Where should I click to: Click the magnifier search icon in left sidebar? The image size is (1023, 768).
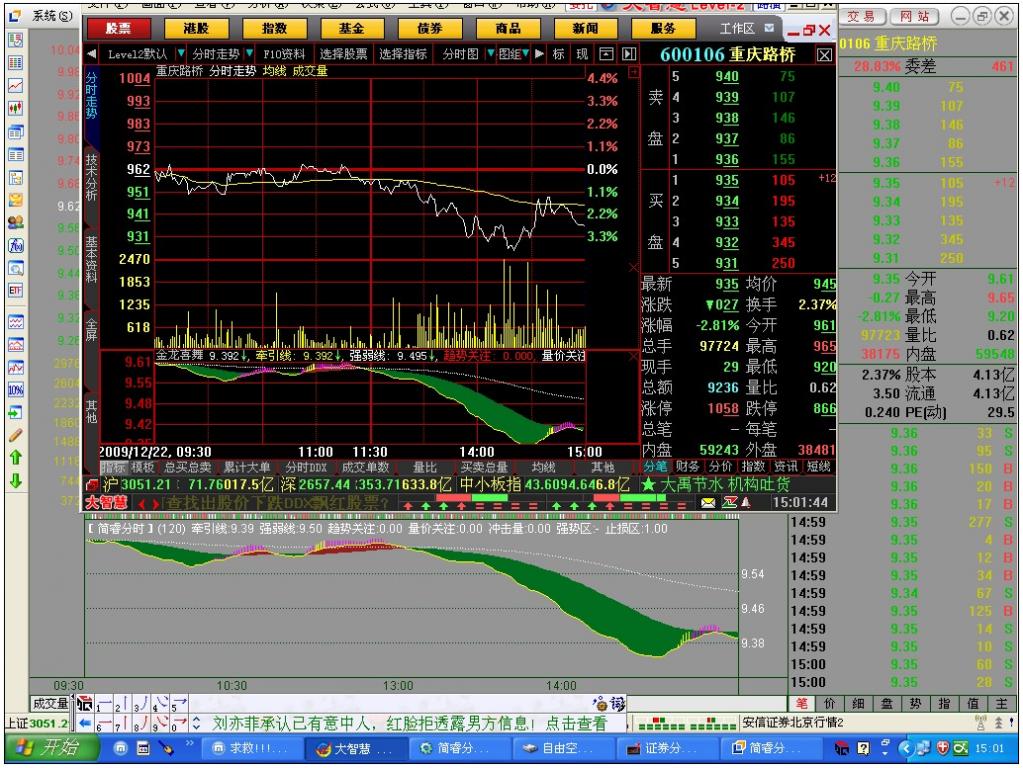pos(16,268)
